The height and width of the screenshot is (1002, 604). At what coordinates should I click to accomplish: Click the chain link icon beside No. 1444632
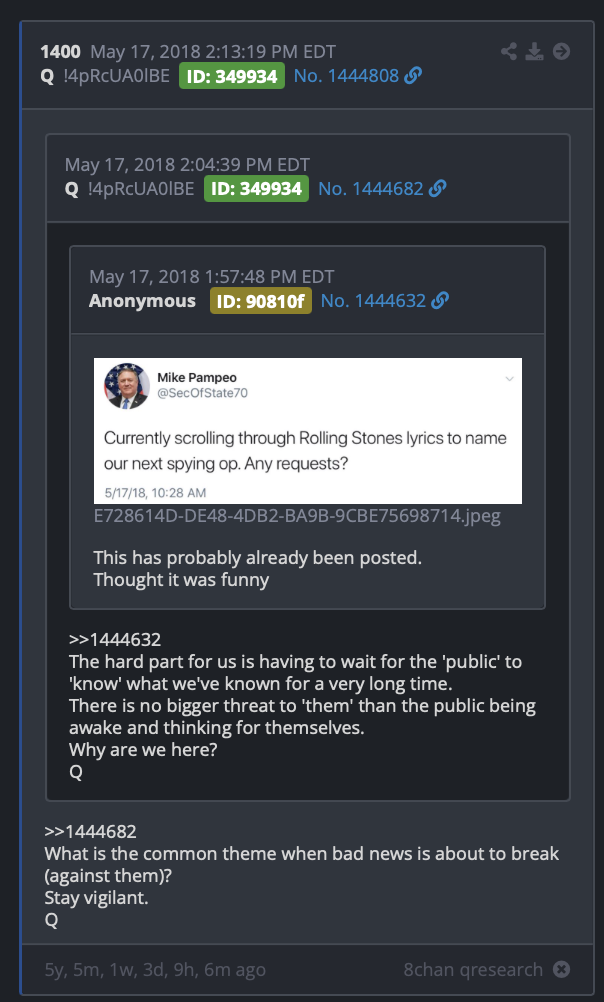440,300
